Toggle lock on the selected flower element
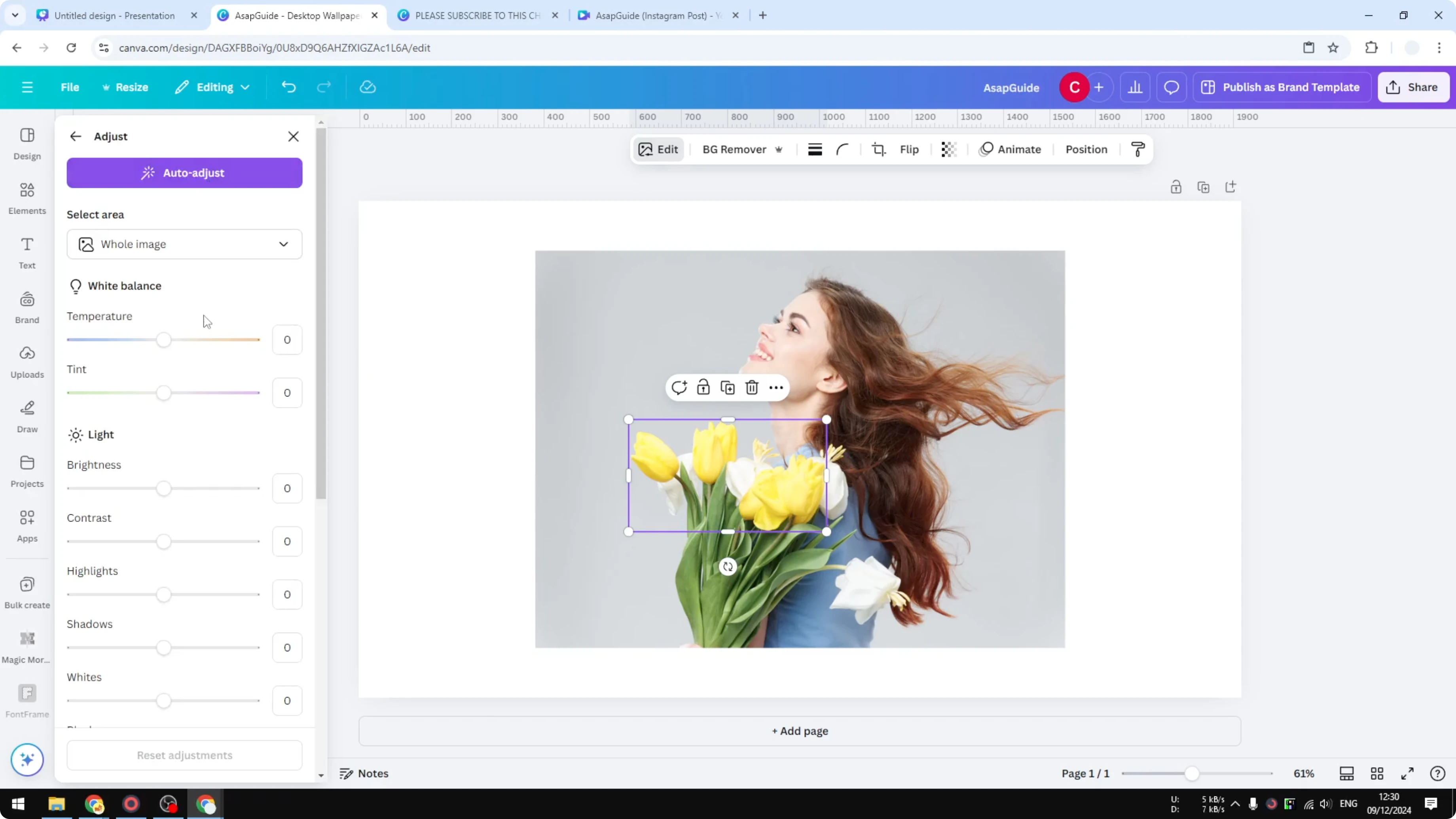Screen dimensions: 1456x819 [x=703, y=388]
